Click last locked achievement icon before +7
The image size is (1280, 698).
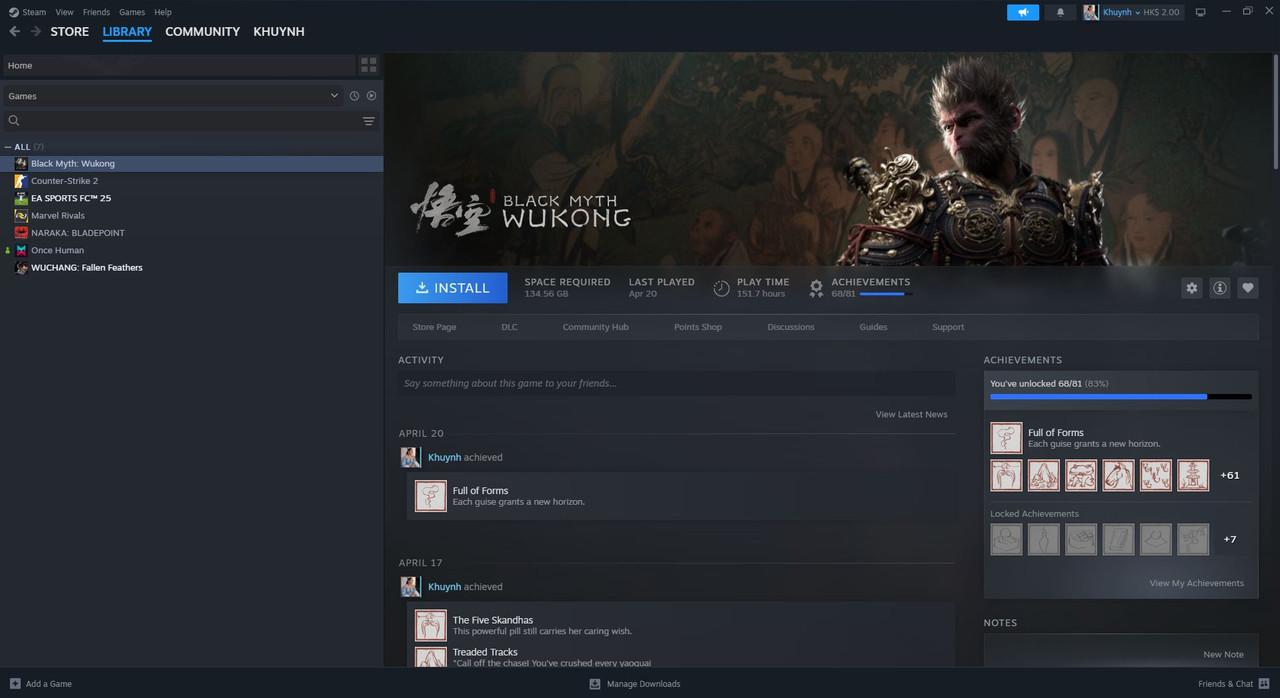pyautogui.click(x=1193, y=539)
